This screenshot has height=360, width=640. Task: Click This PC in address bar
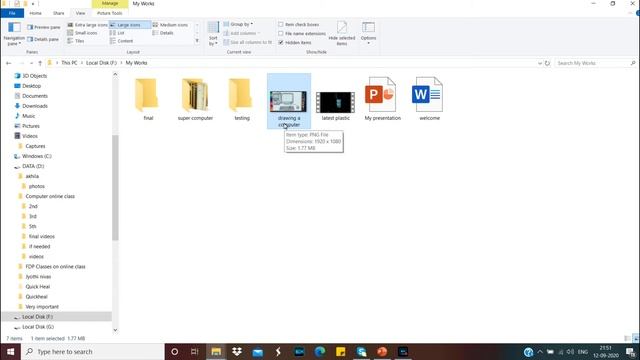click(69, 63)
